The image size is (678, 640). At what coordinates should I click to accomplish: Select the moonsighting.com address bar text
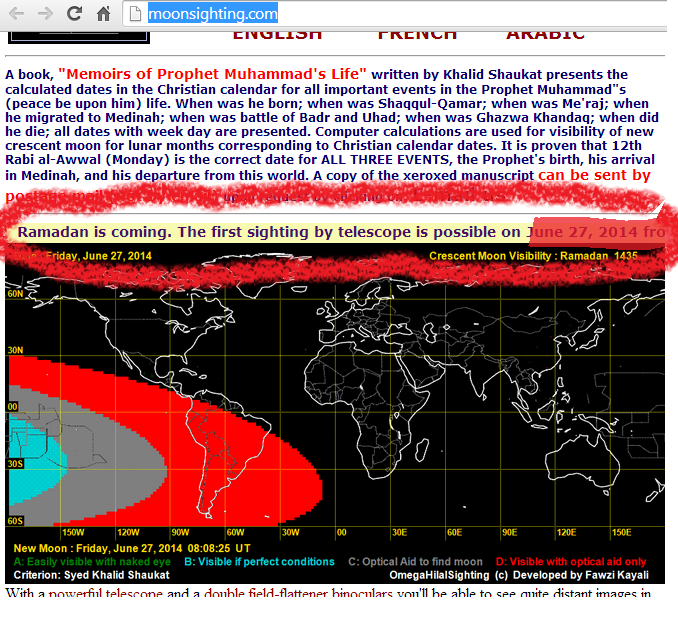[213, 14]
